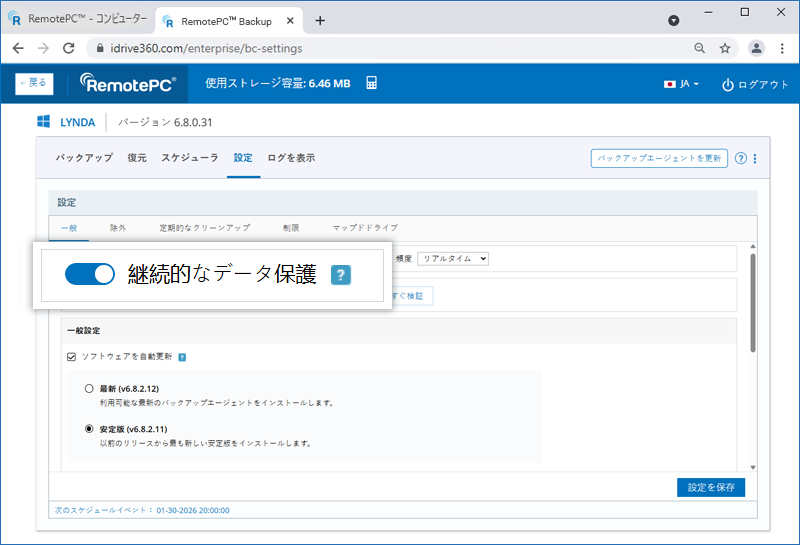800x545 pixels.
Task: Open a new browser tab with plus
Action: (320, 20)
